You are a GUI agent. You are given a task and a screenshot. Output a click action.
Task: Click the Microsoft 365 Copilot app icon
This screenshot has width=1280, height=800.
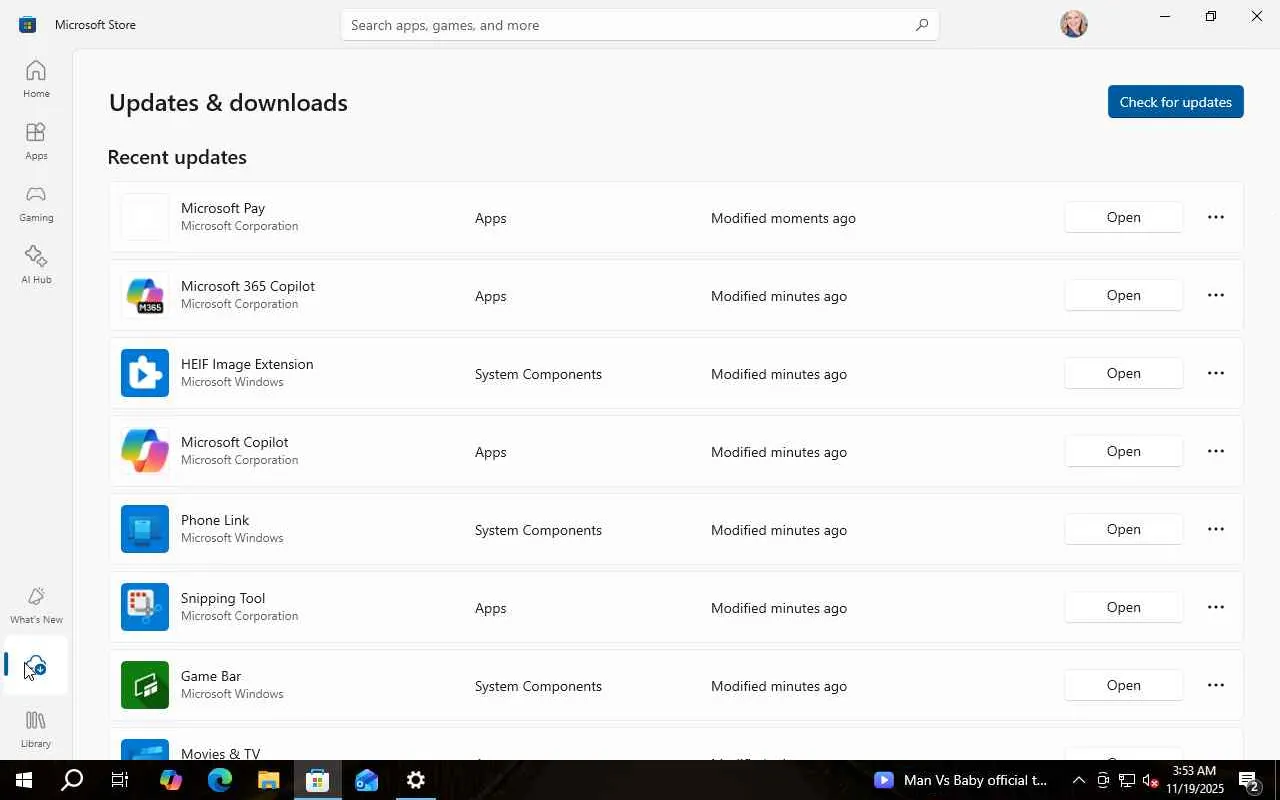tap(145, 296)
